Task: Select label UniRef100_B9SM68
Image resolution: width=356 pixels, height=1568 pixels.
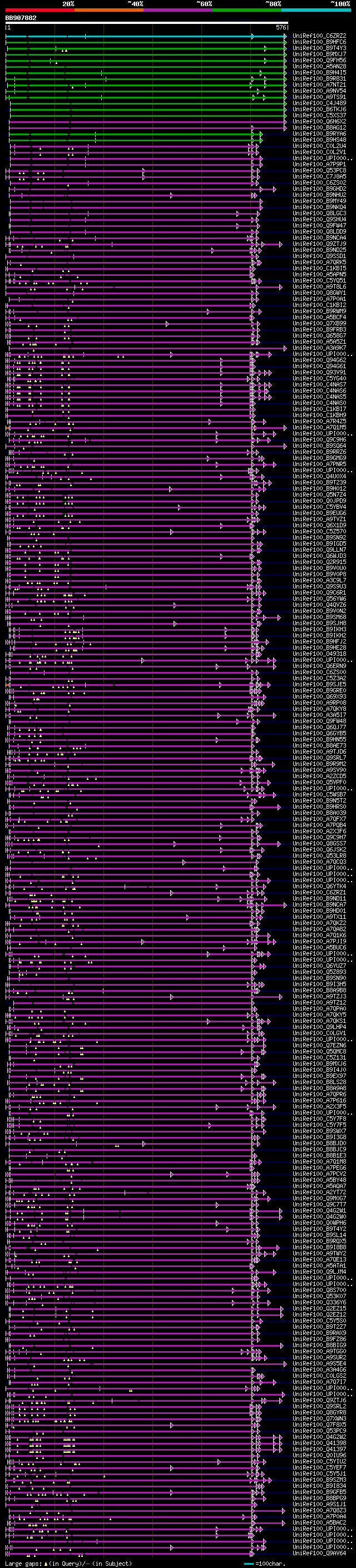Action: [x=319, y=617]
